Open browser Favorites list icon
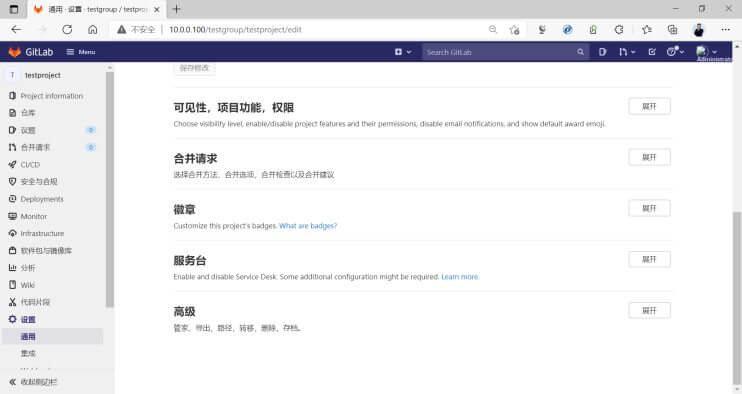 coord(647,29)
